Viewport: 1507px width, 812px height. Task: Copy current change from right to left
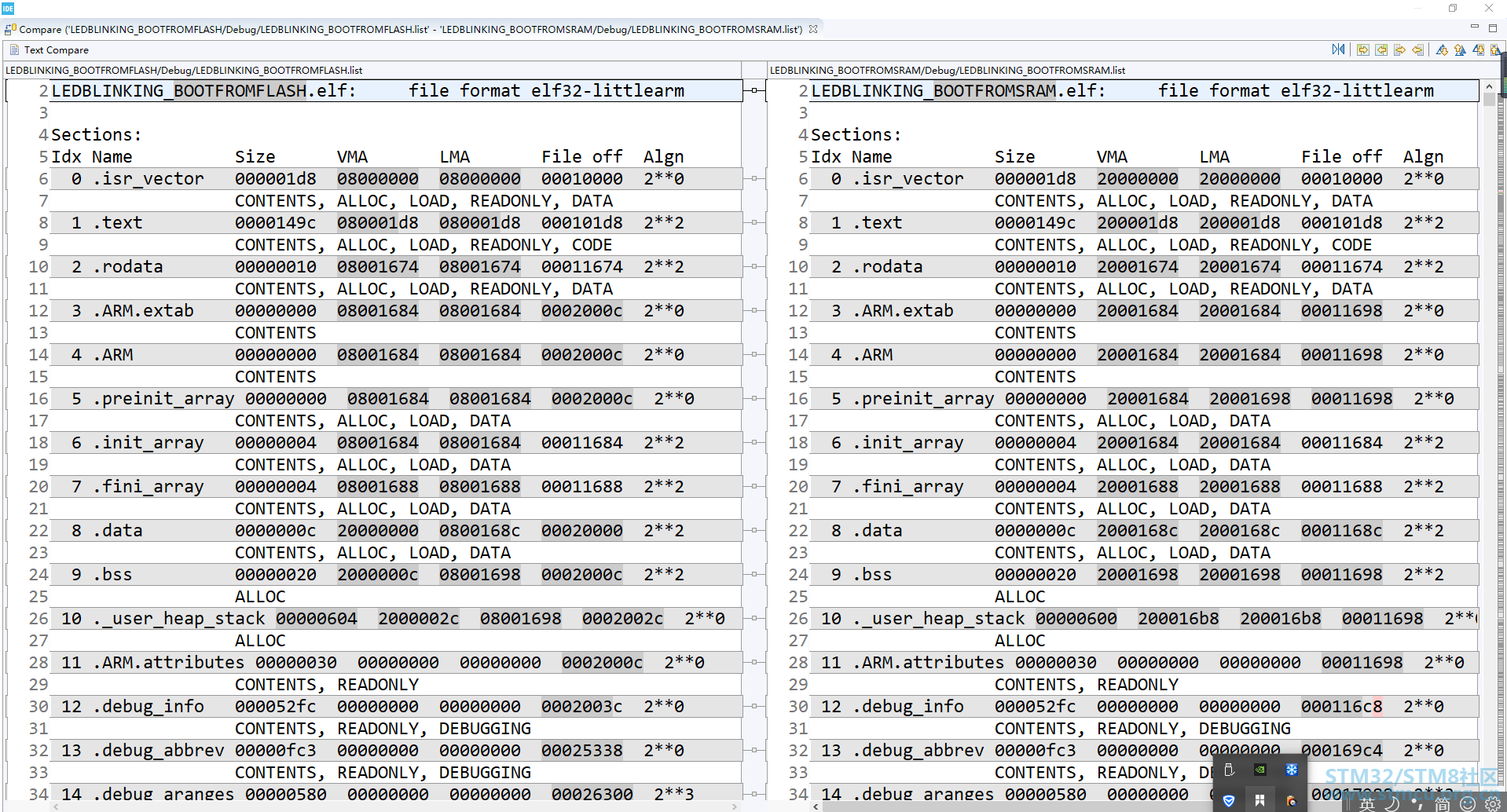(1418, 49)
